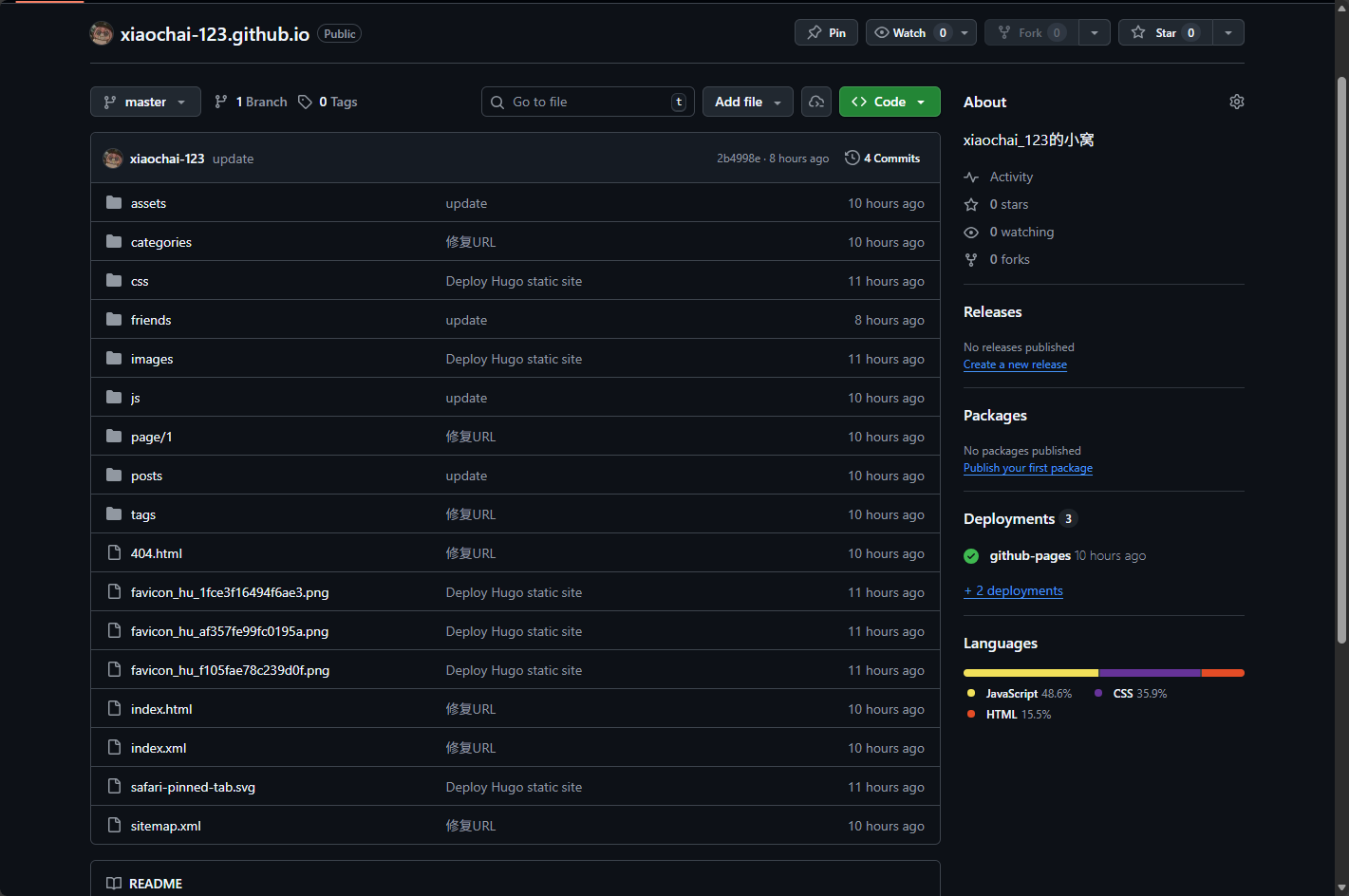Click the green github-pages deployment check icon
This screenshot has width=1349, height=896.
(971, 556)
